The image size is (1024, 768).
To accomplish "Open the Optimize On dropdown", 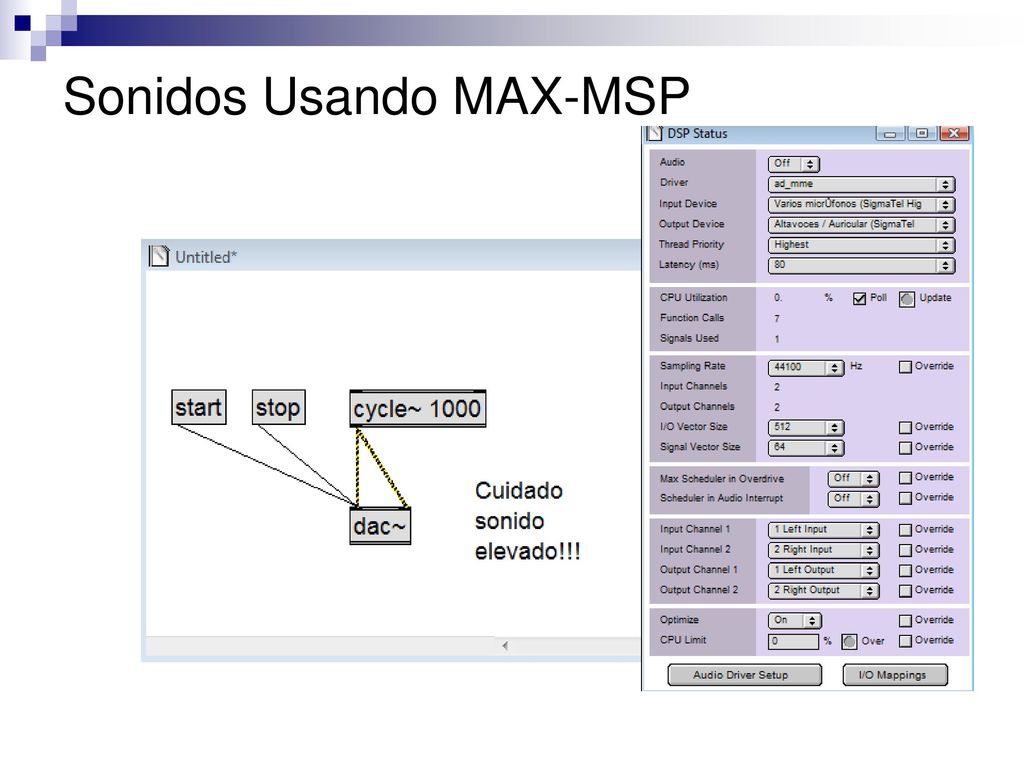I will coord(794,621).
